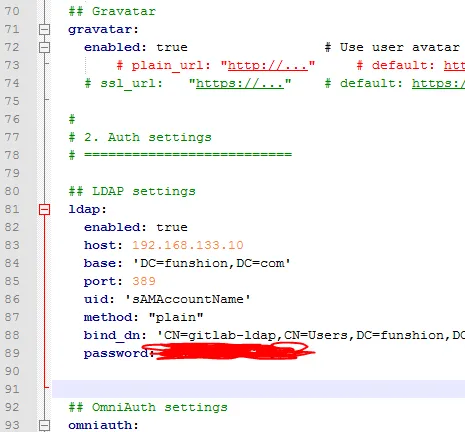The height and width of the screenshot is (432, 465).
Task: Click the "# ssl_url:" commented key
Action: pos(124,83)
